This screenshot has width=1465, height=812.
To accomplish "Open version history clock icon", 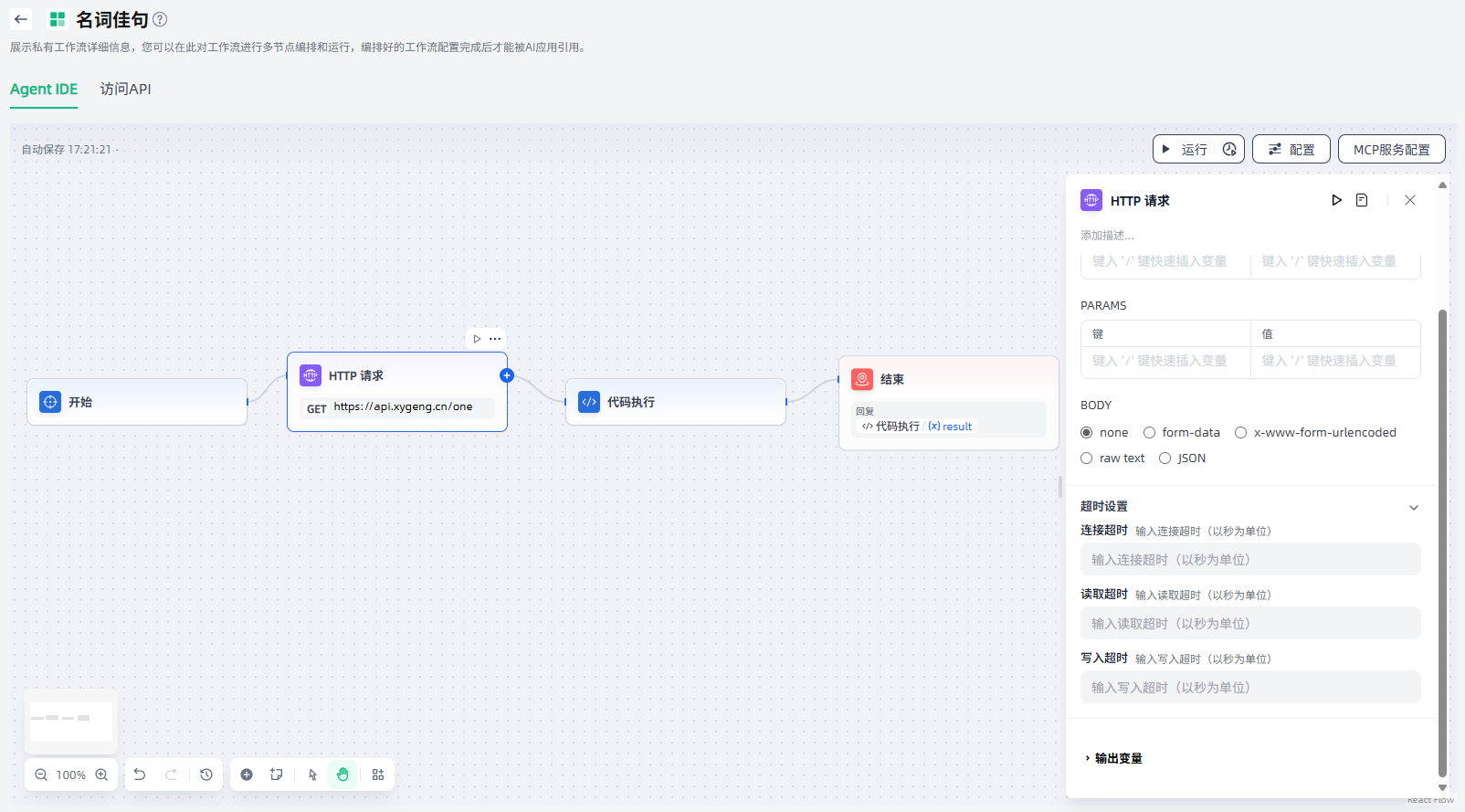I will pos(206,775).
